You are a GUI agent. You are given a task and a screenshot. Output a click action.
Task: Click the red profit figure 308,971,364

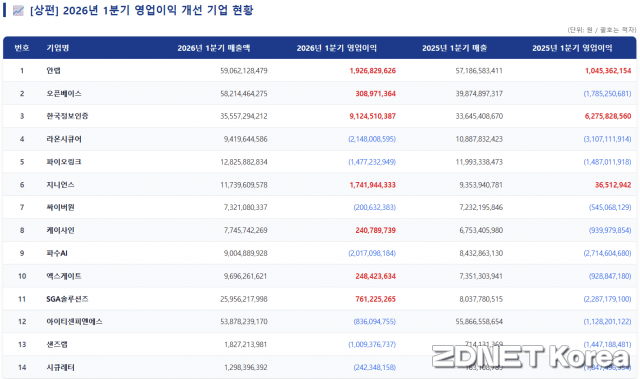(x=376, y=93)
